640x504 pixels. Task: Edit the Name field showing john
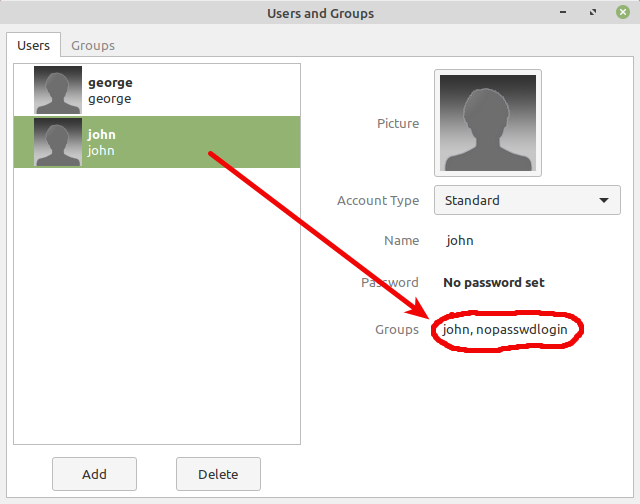tap(460, 241)
